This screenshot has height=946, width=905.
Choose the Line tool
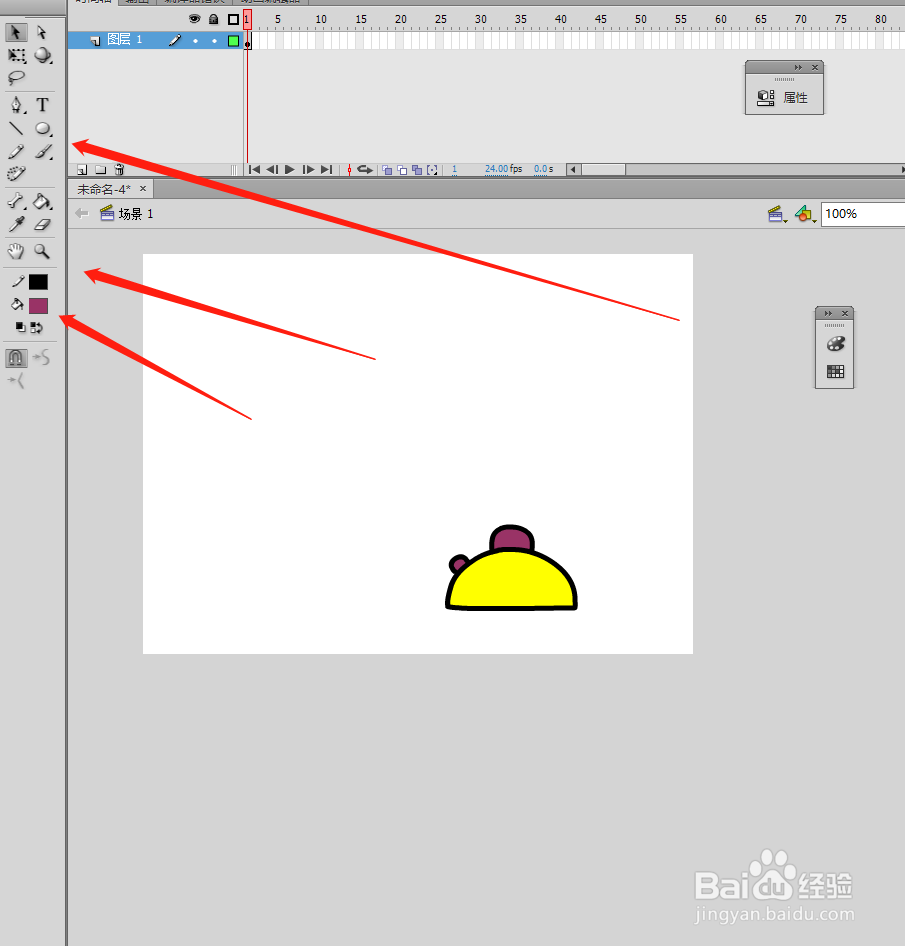click(16, 129)
